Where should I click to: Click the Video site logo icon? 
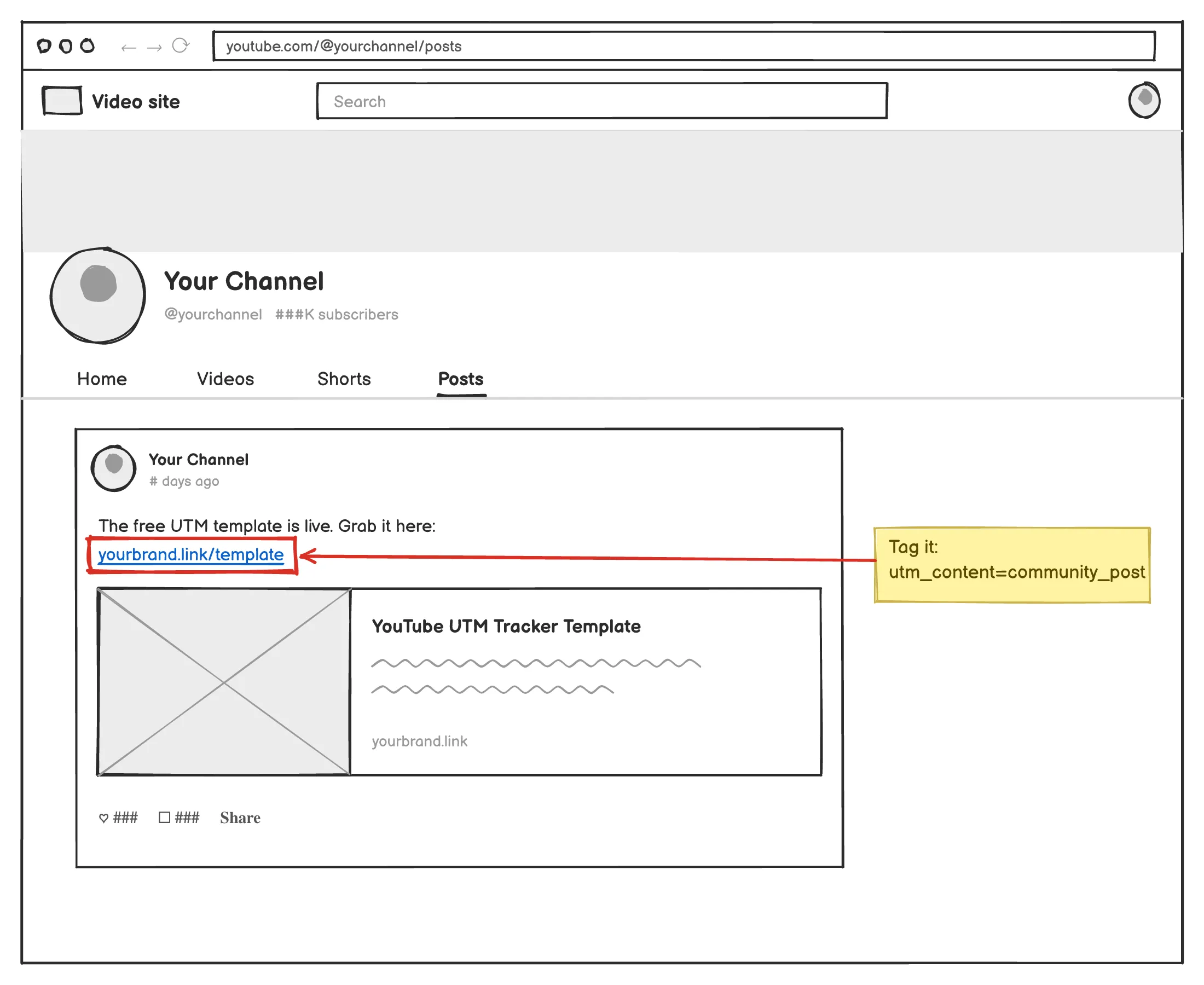[x=62, y=101]
